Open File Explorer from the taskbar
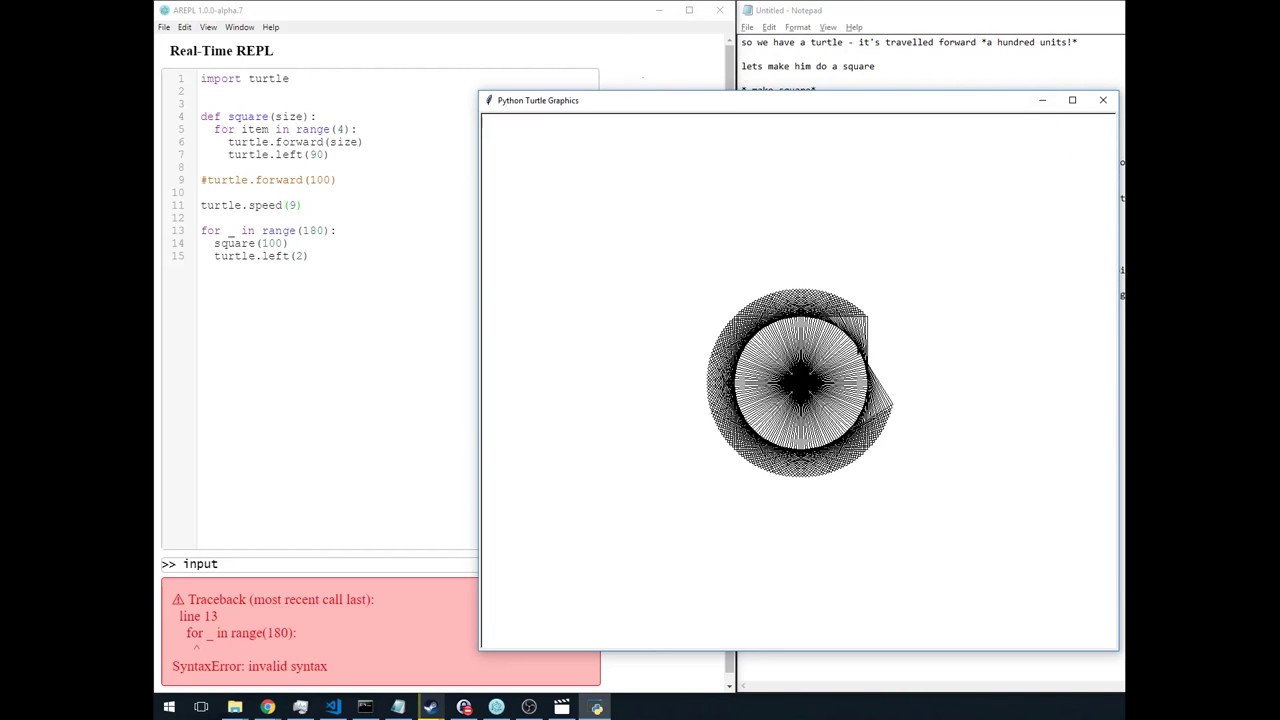The height and width of the screenshot is (720, 1280). 235,708
